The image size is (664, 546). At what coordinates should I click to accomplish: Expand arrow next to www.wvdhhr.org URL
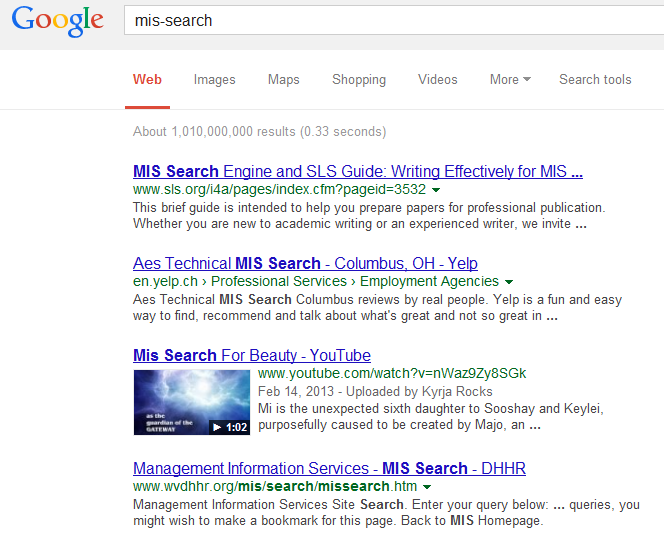click(x=427, y=487)
